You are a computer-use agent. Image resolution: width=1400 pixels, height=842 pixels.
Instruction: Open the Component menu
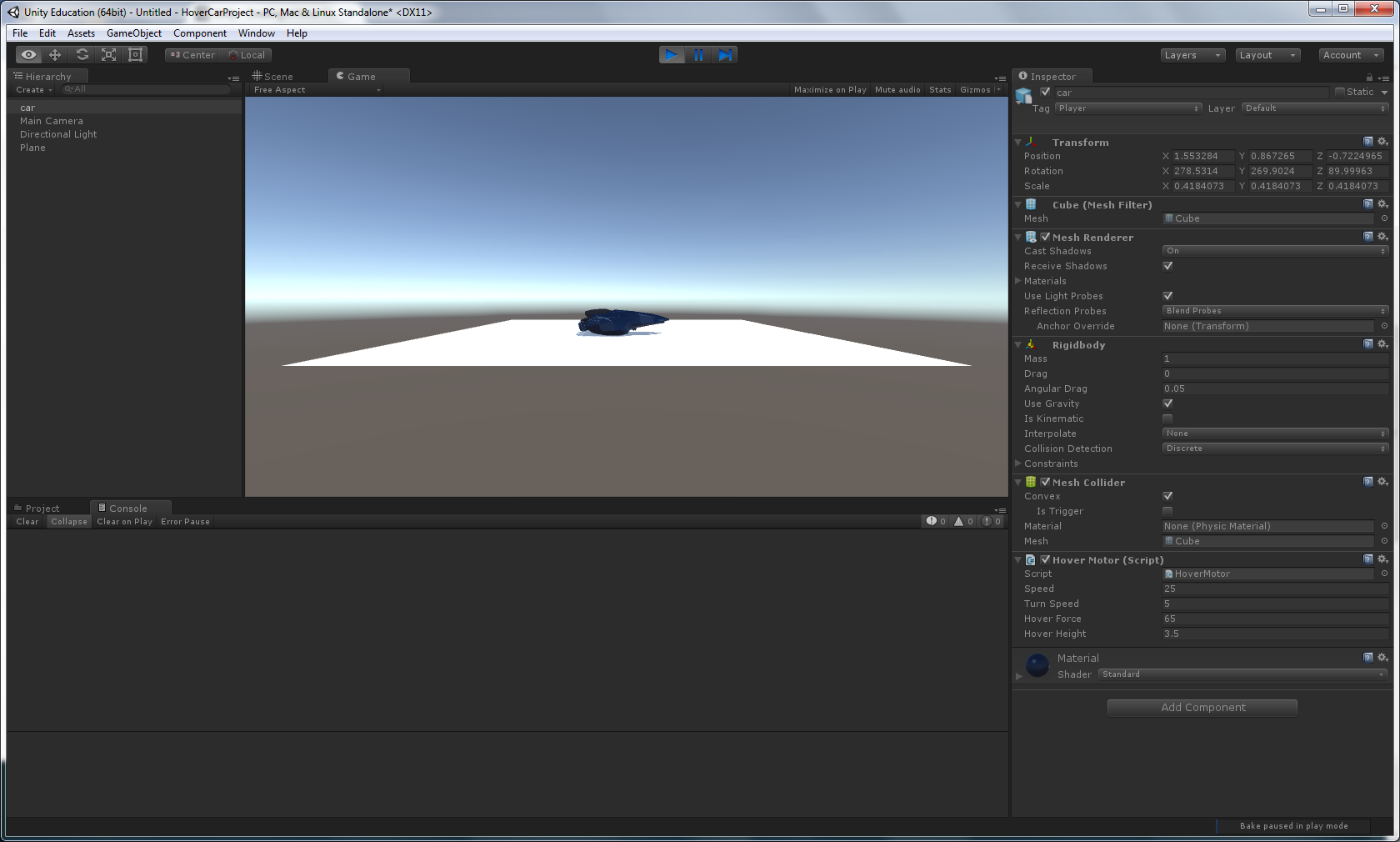click(200, 33)
